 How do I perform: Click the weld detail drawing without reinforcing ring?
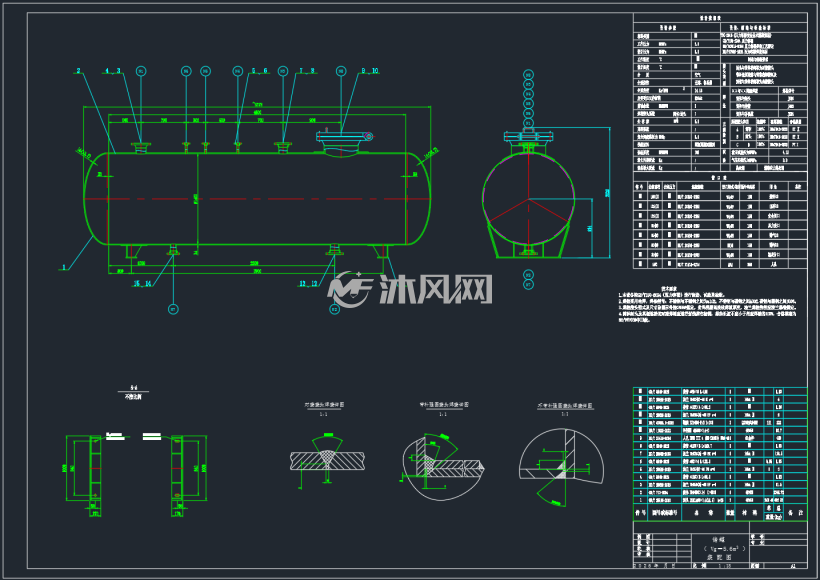[561, 467]
